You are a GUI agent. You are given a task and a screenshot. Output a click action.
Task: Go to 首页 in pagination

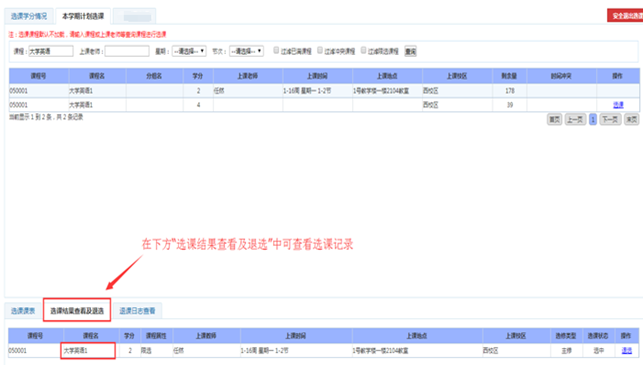(x=554, y=119)
